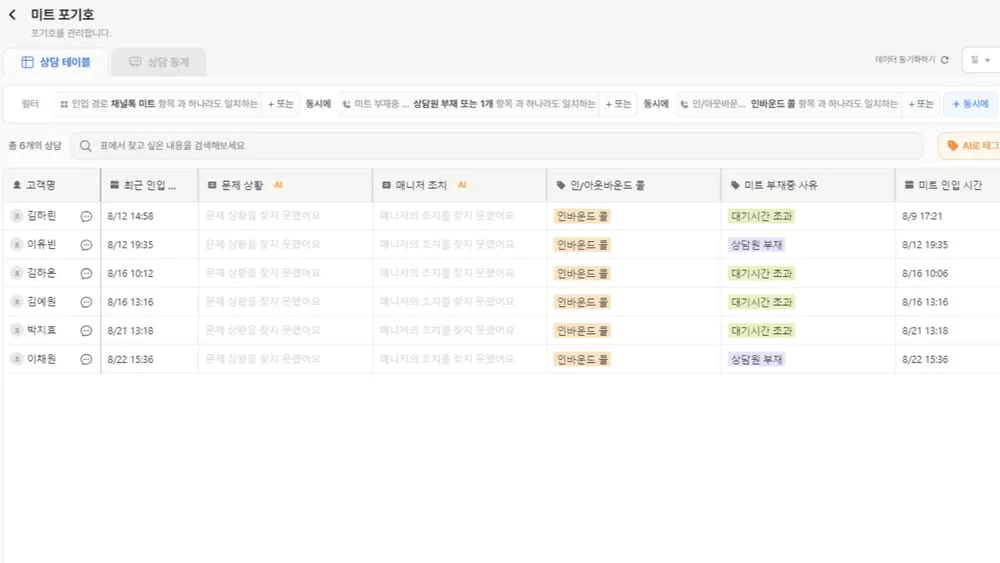Click the table search input field
Image resolution: width=1000 pixels, height=563 pixels.
click(500, 146)
